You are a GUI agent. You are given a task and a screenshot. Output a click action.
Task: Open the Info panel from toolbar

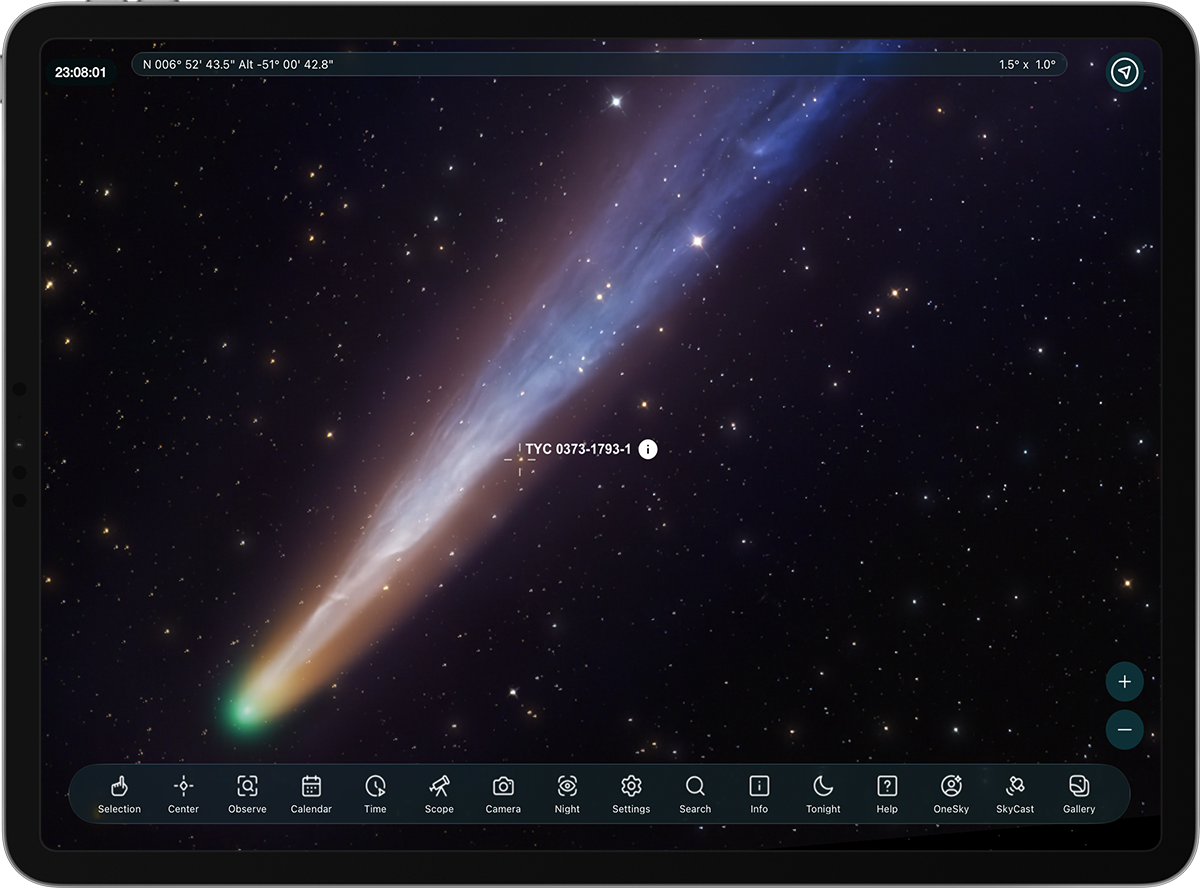tap(759, 794)
